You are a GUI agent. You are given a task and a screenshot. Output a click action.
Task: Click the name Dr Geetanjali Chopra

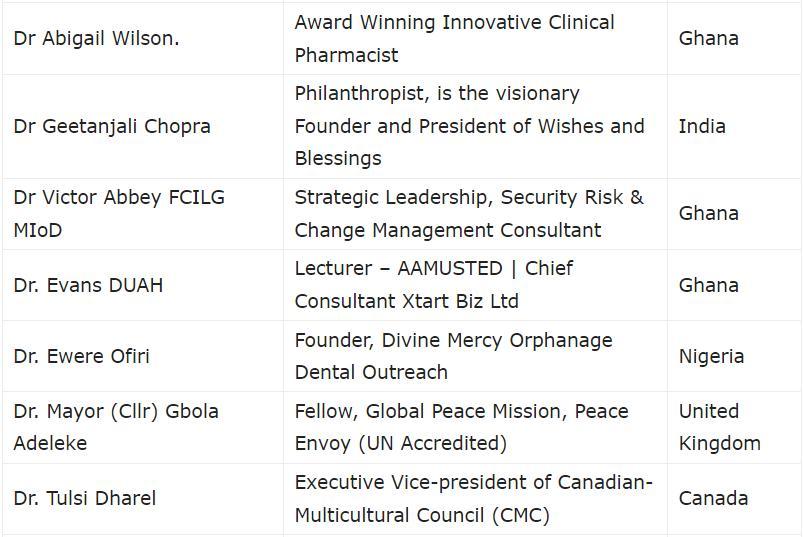click(x=112, y=127)
